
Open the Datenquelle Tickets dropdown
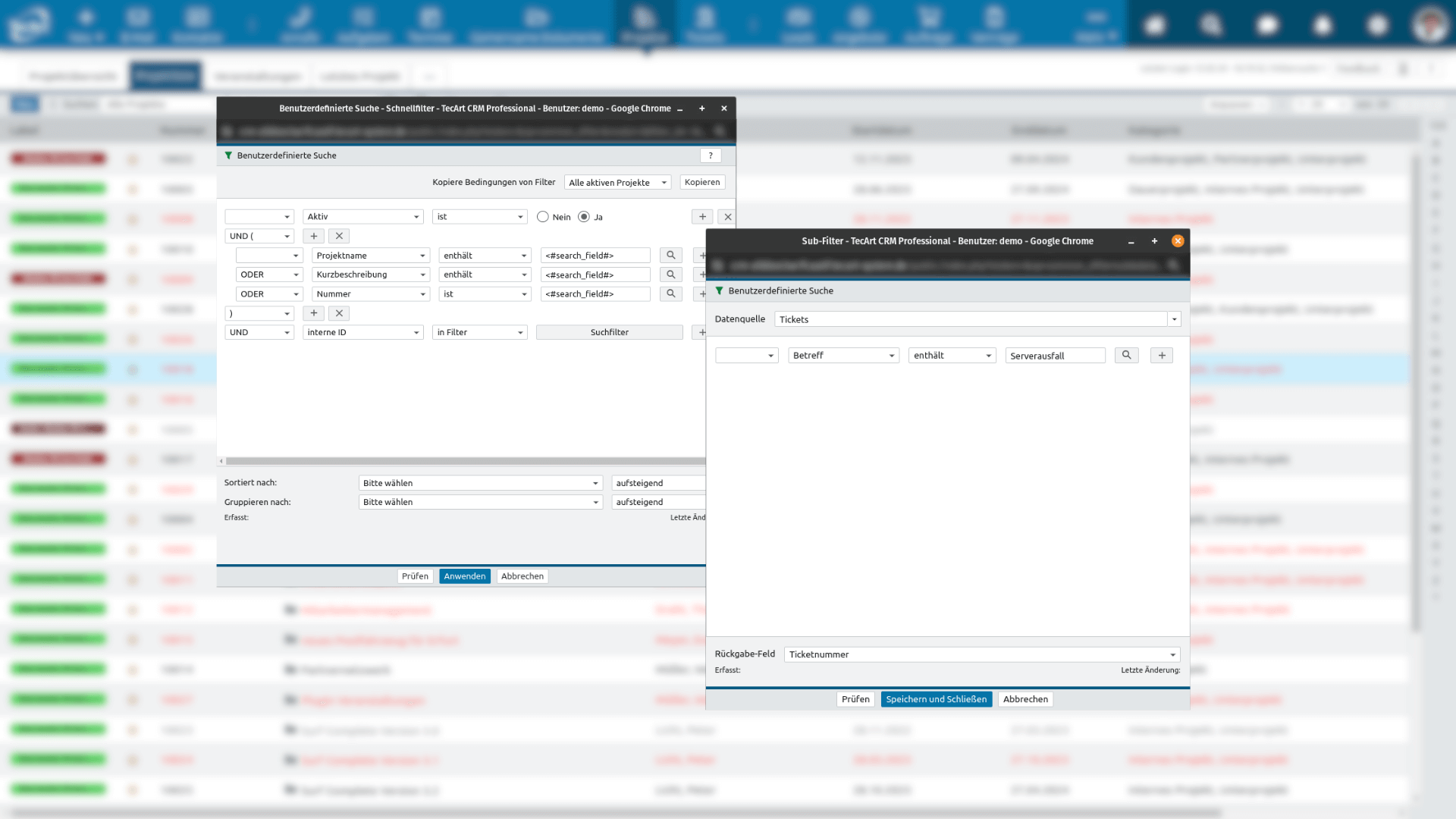pos(1174,319)
